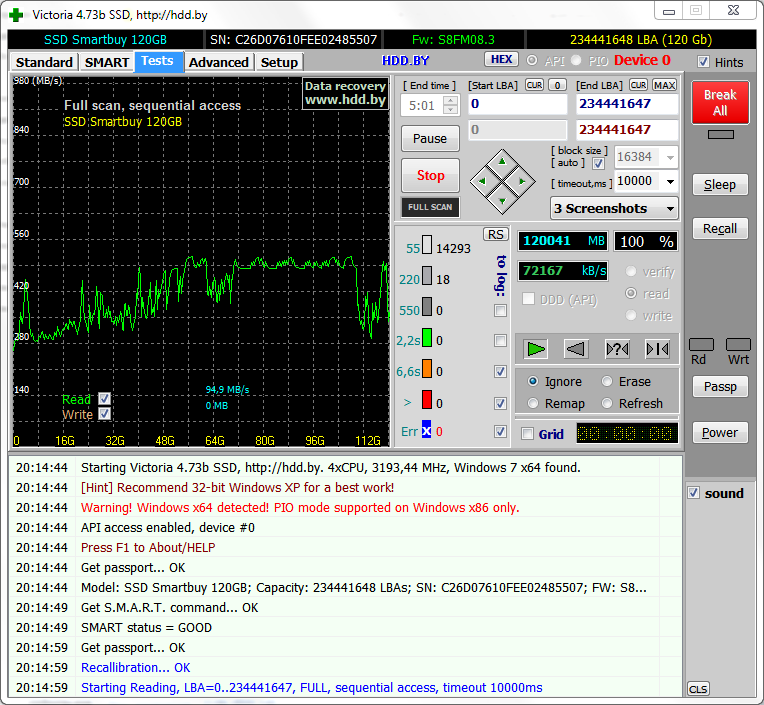This screenshot has width=764, height=705.
Task: Open the Advanced tab
Action: (218, 62)
